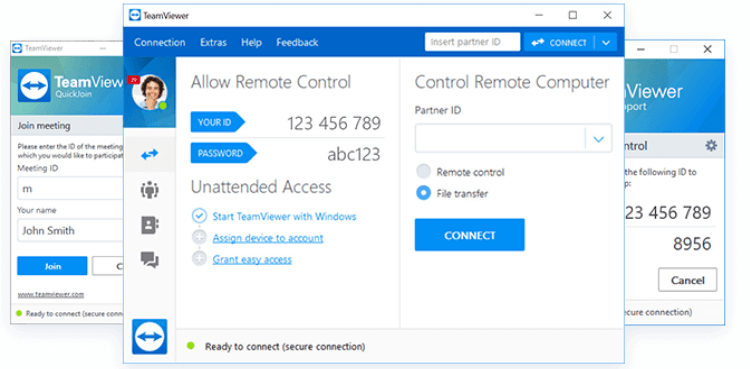This screenshot has width=750, height=369.
Task: Click the Start TeamViewer with Windows text
Action: click(x=285, y=216)
